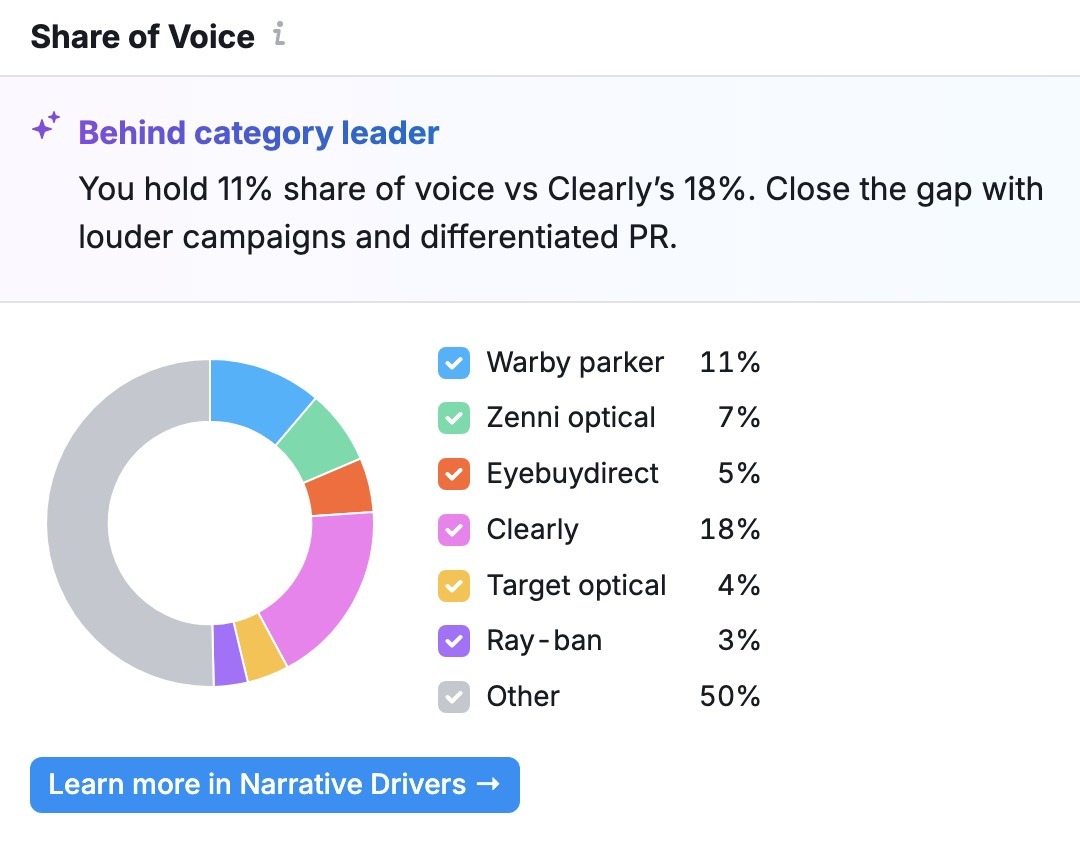
Task: Click Clearly's 18% value in the legend
Action: click(x=730, y=529)
